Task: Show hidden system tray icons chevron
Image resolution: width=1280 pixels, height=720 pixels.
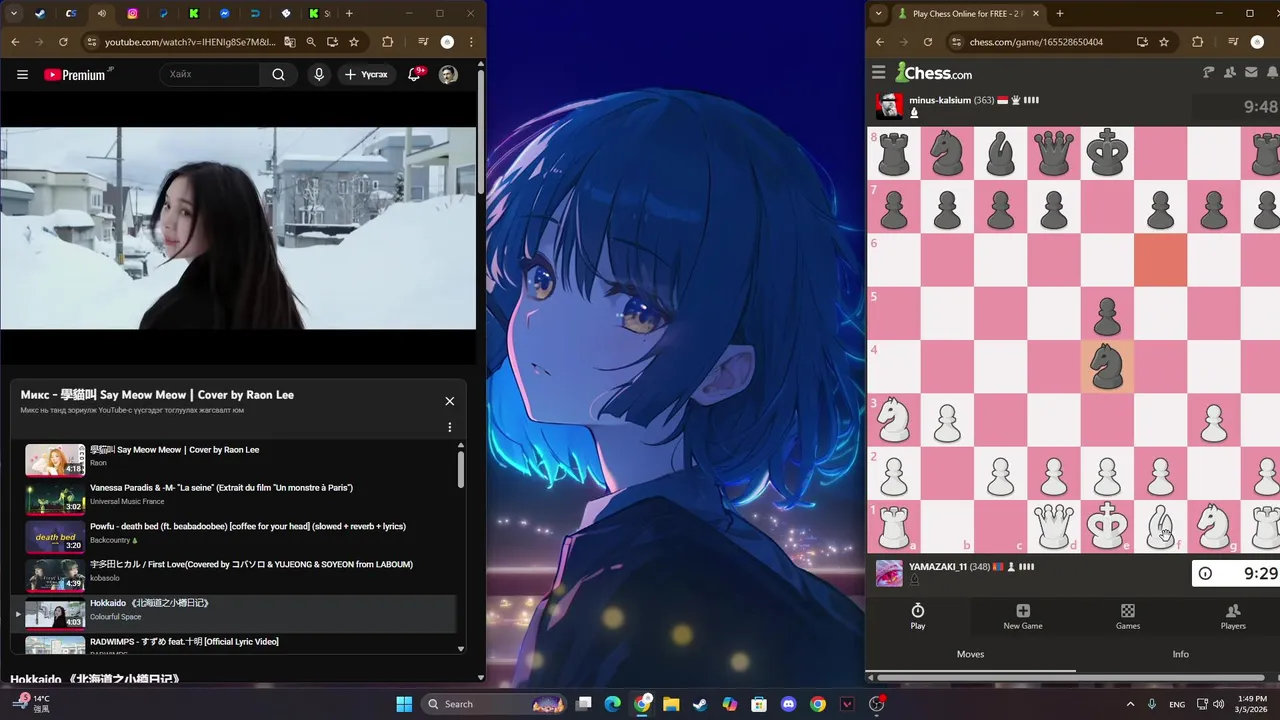Action: click(1131, 704)
